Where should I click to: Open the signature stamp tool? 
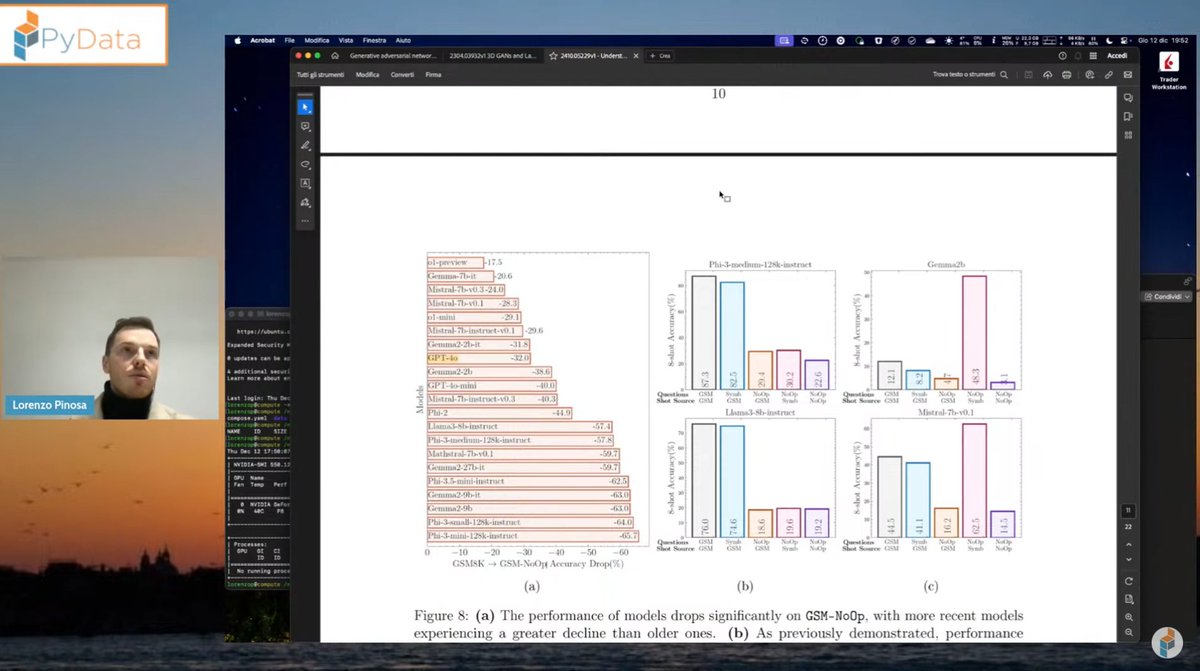(306, 202)
